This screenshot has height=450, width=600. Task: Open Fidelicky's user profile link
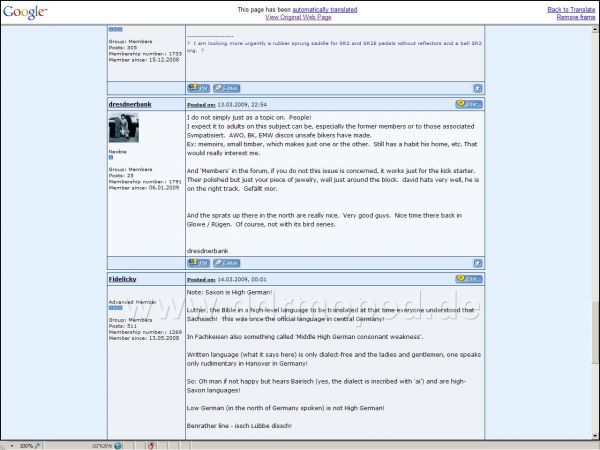125,279
